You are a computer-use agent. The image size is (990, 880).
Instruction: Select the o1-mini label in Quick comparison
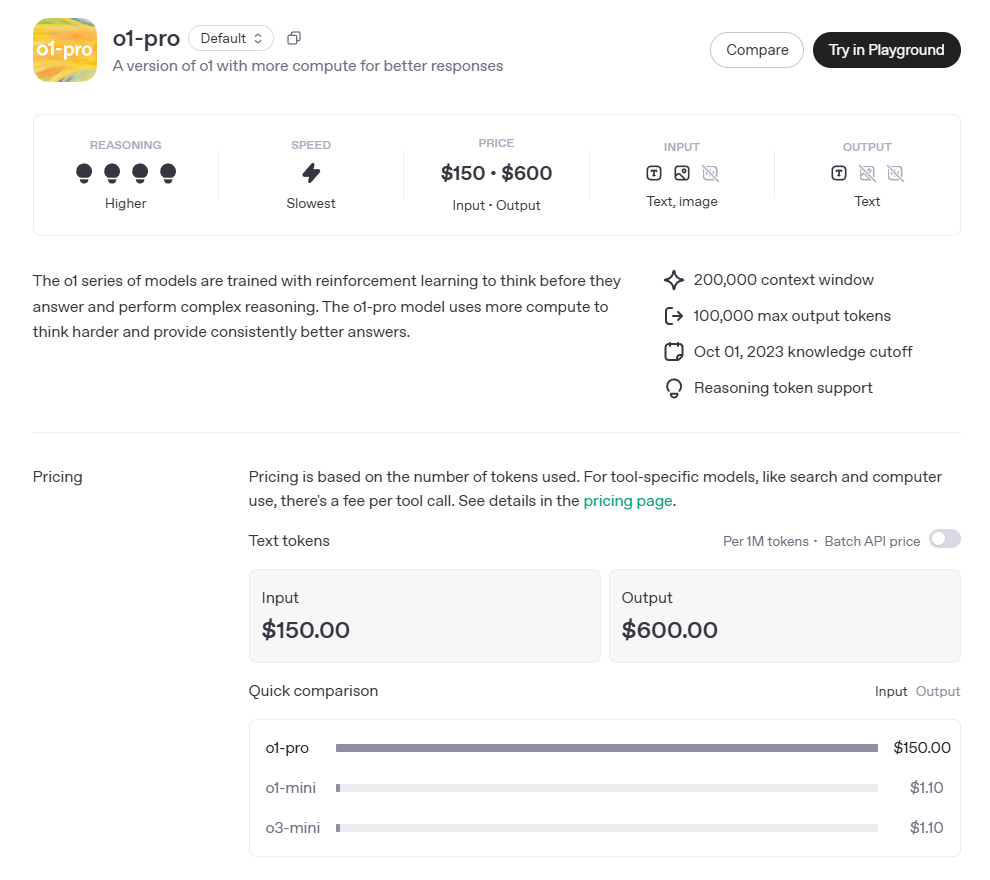coord(290,788)
